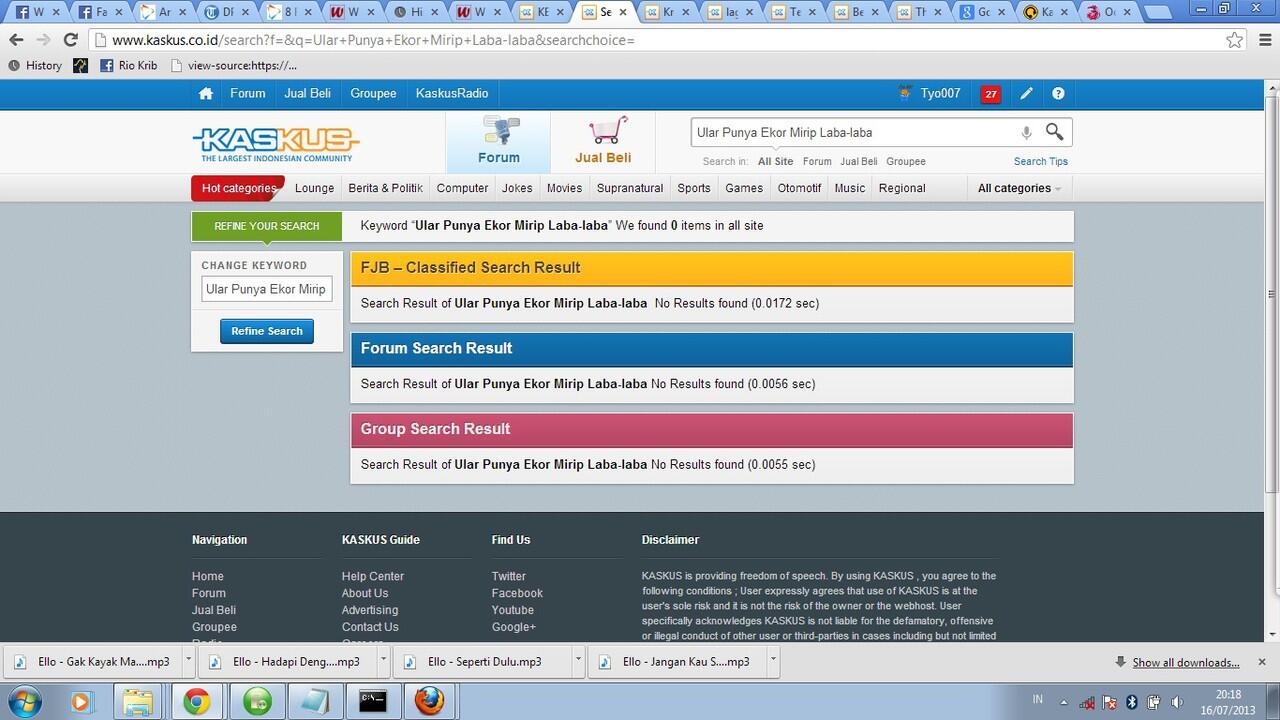Viewport: 1280px width, 720px height.
Task: Select Groupee search scope
Action: pyautogui.click(x=906, y=161)
